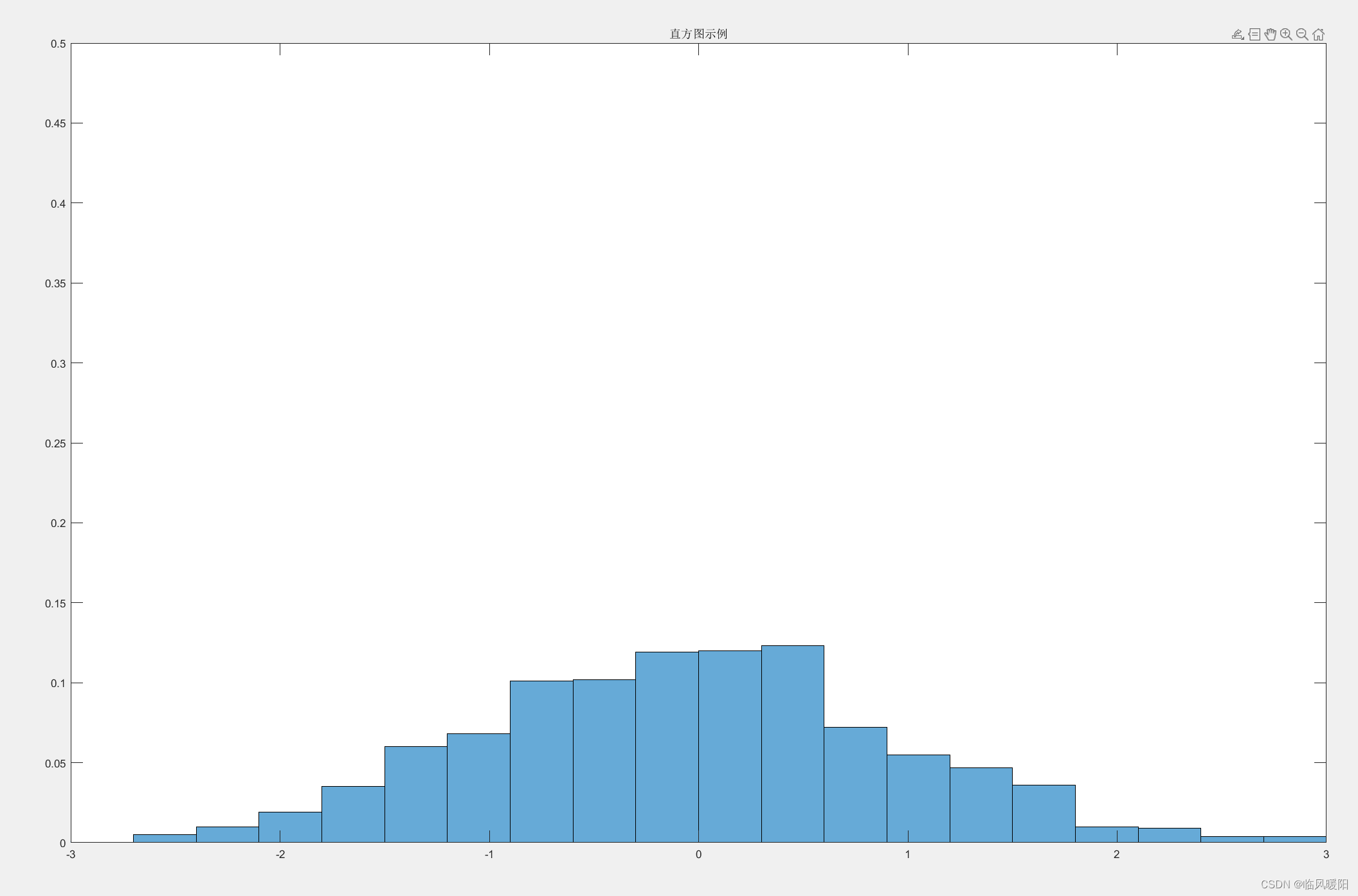Click the tallest histogram bar
The image size is (1358, 896).
coord(792,744)
